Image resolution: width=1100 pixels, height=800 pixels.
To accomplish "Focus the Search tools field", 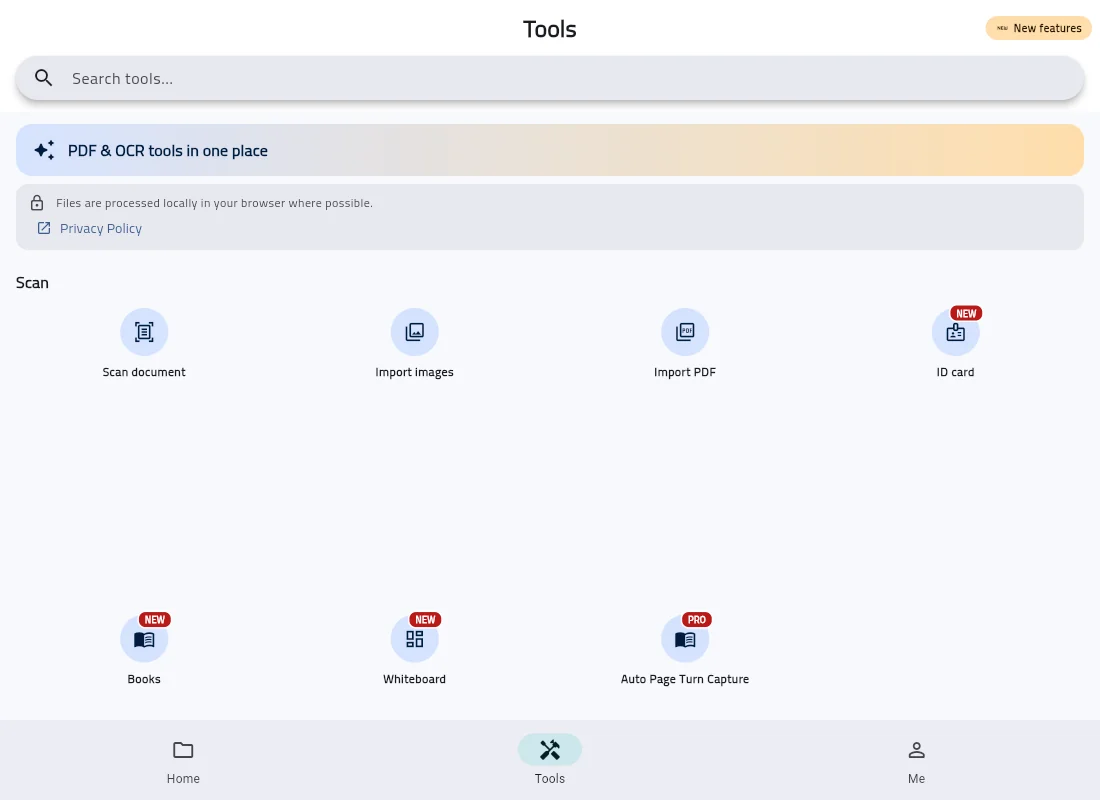I will pyautogui.click(x=550, y=78).
